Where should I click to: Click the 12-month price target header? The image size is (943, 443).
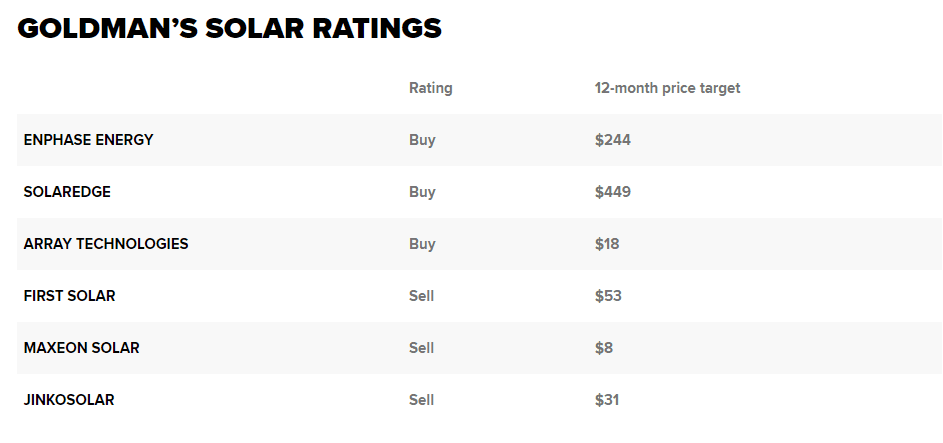click(x=667, y=88)
